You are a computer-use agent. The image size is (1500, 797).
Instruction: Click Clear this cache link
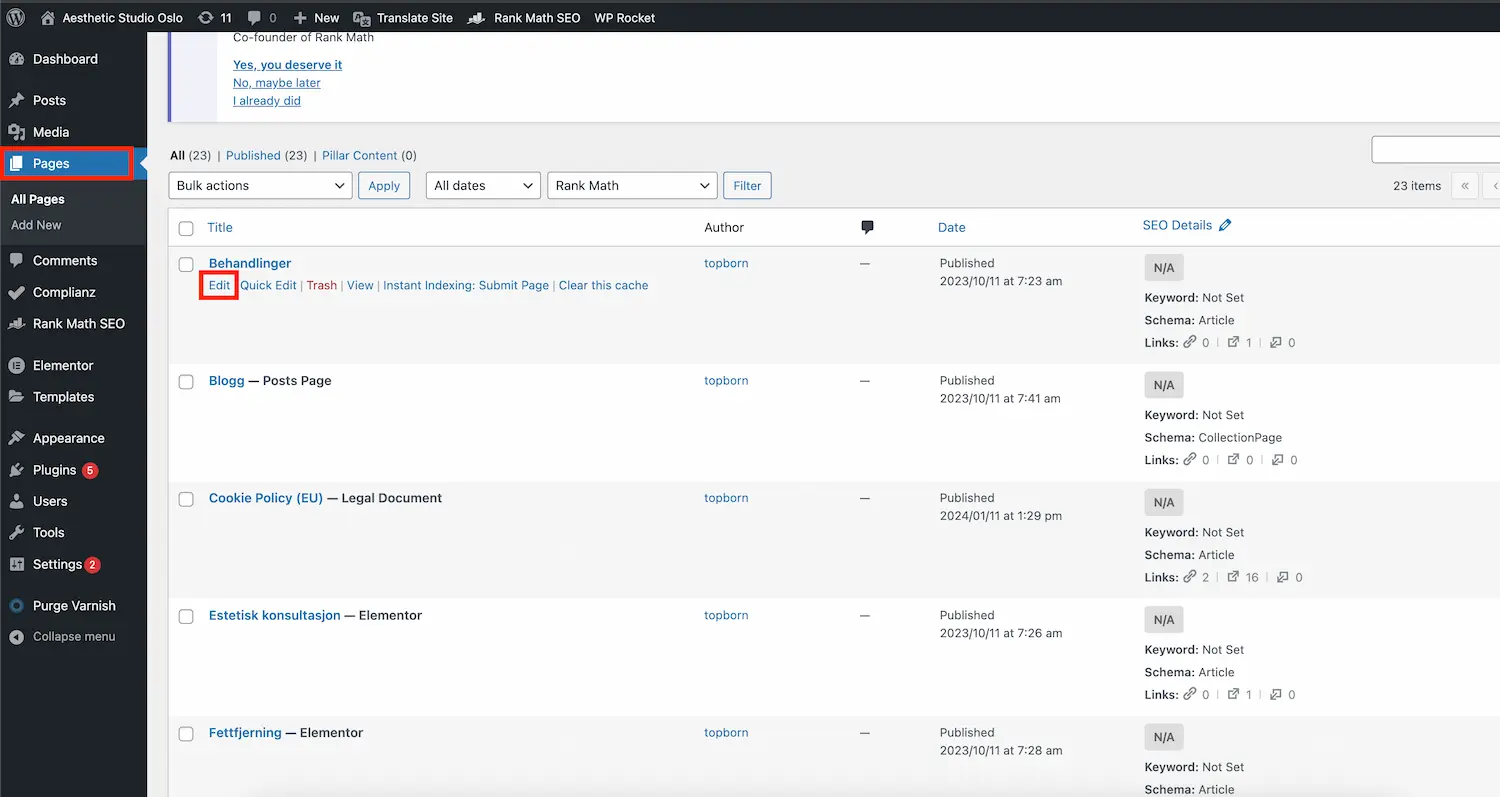click(x=603, y=285)
